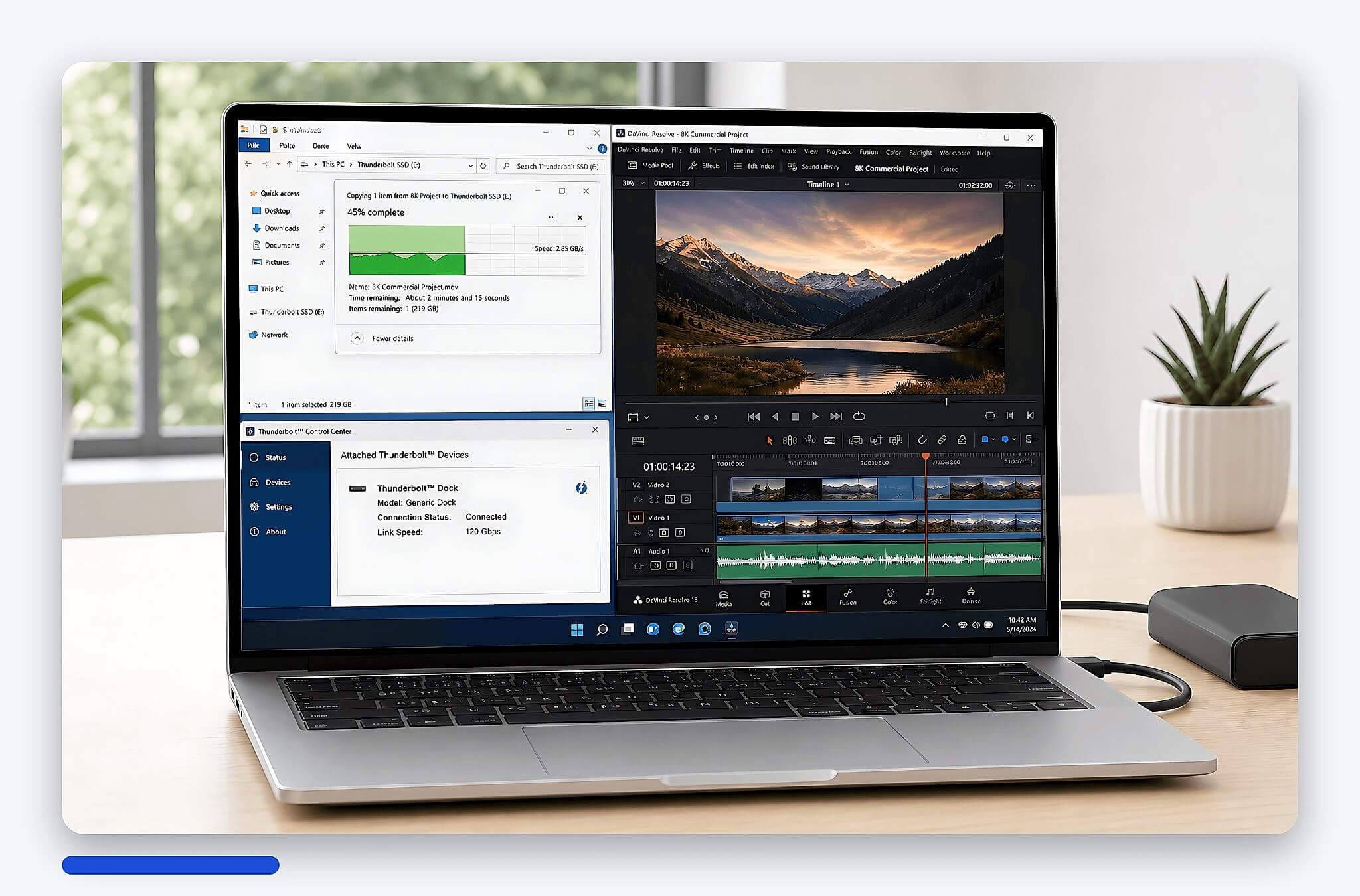Click Task View on the taskbar
1360x896 pixels.
point(628,629)
